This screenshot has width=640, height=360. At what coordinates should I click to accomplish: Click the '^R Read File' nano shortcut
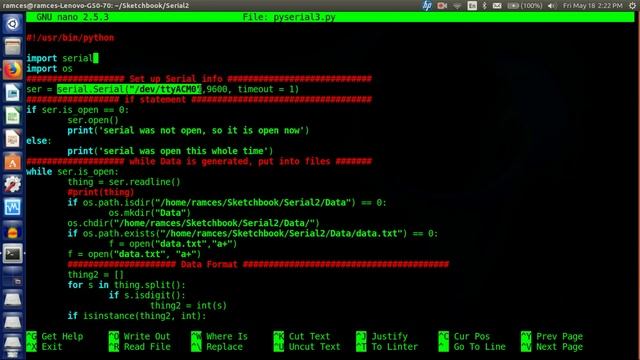(140, 347)
